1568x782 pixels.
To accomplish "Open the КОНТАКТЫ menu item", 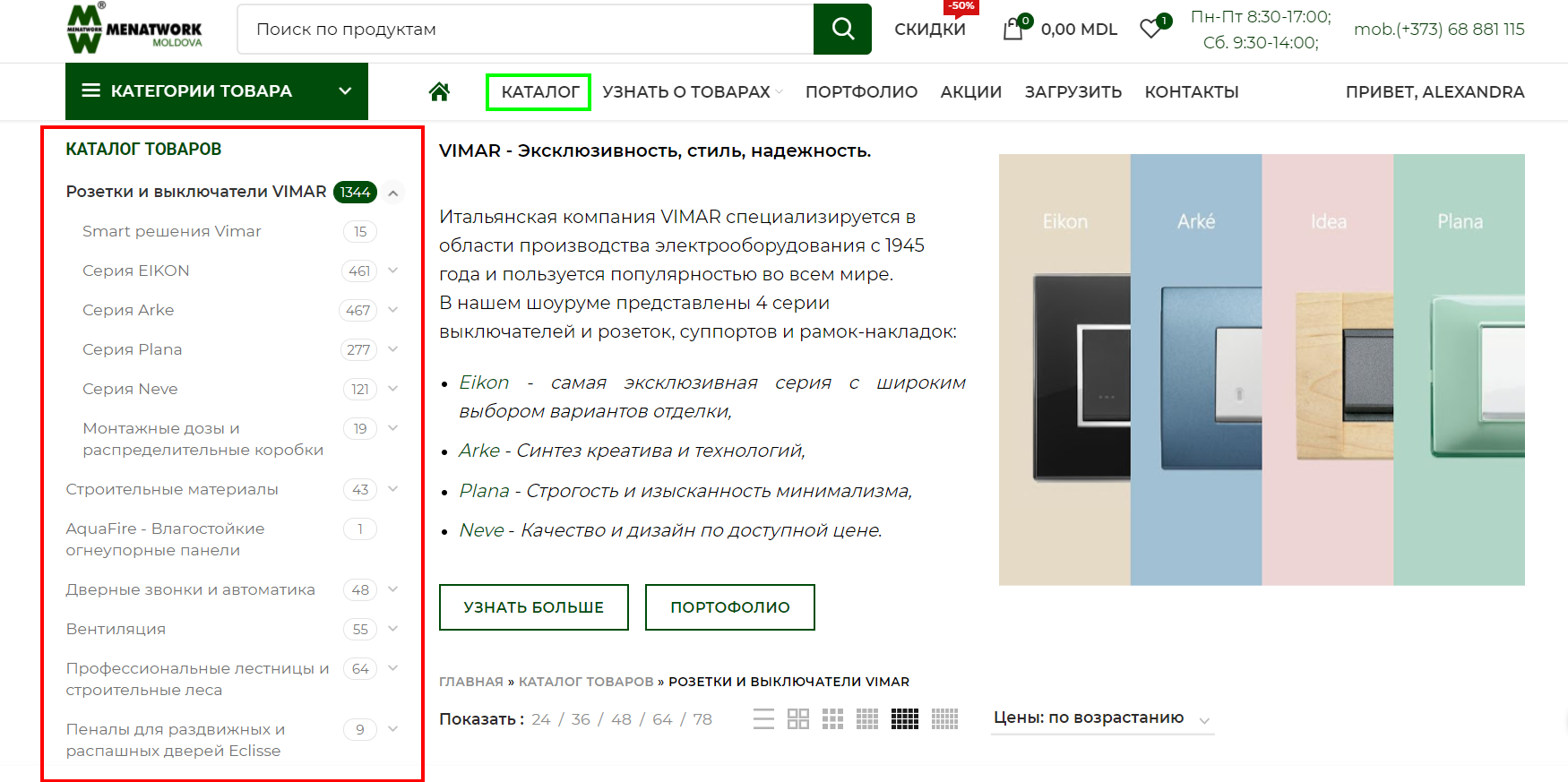I will [x=1192, y=91].
